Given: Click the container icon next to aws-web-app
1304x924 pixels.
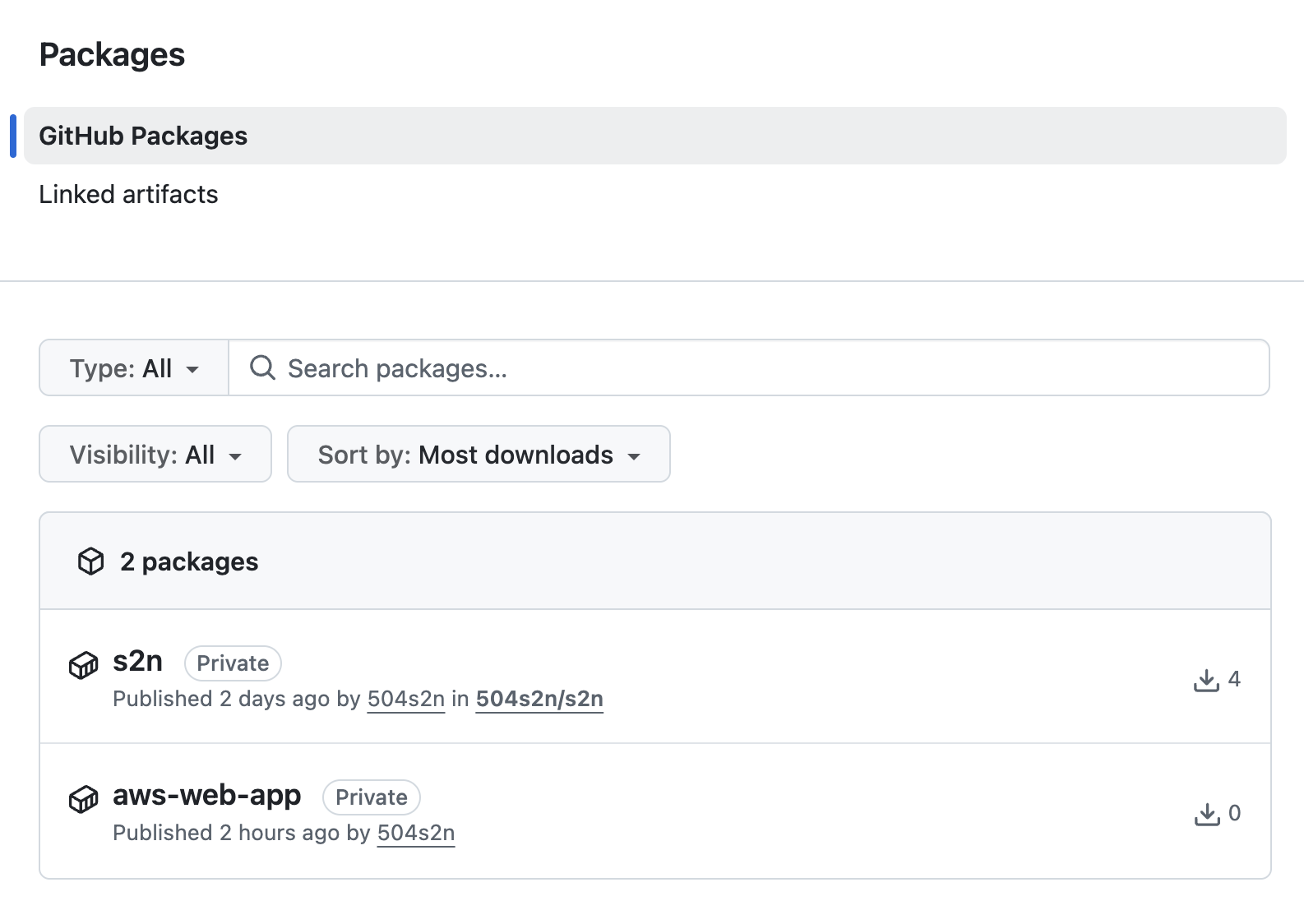Looking at the screenshot, I should point(83,798).
